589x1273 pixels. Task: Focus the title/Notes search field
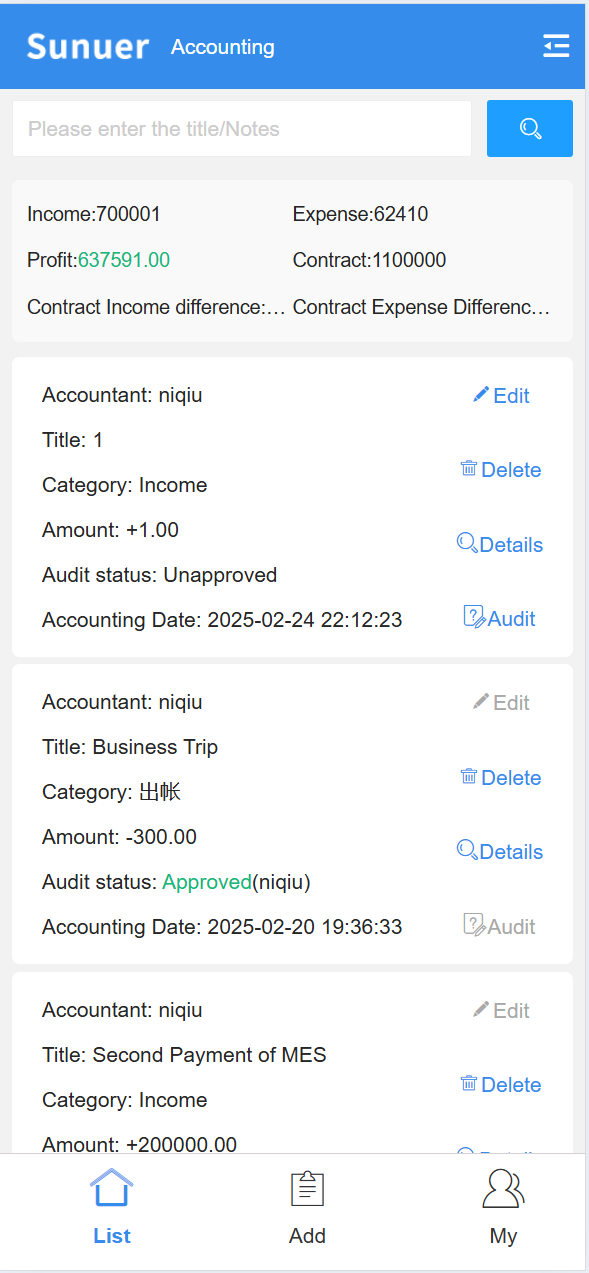(242, 128)
